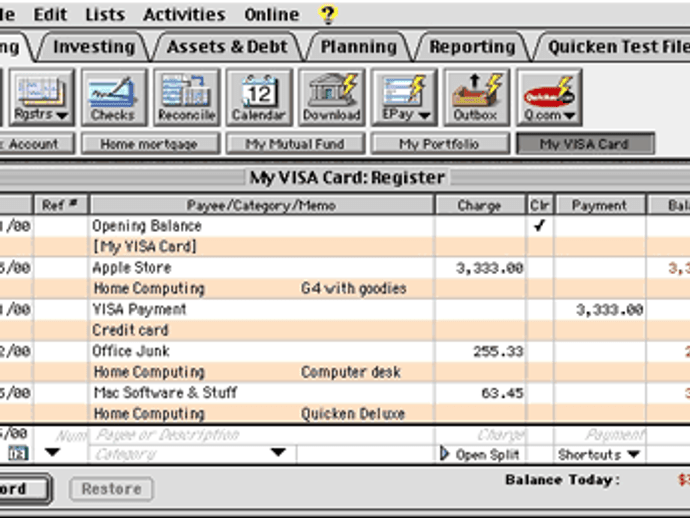
Task: Click the Balance Today label
Action: 562,480
